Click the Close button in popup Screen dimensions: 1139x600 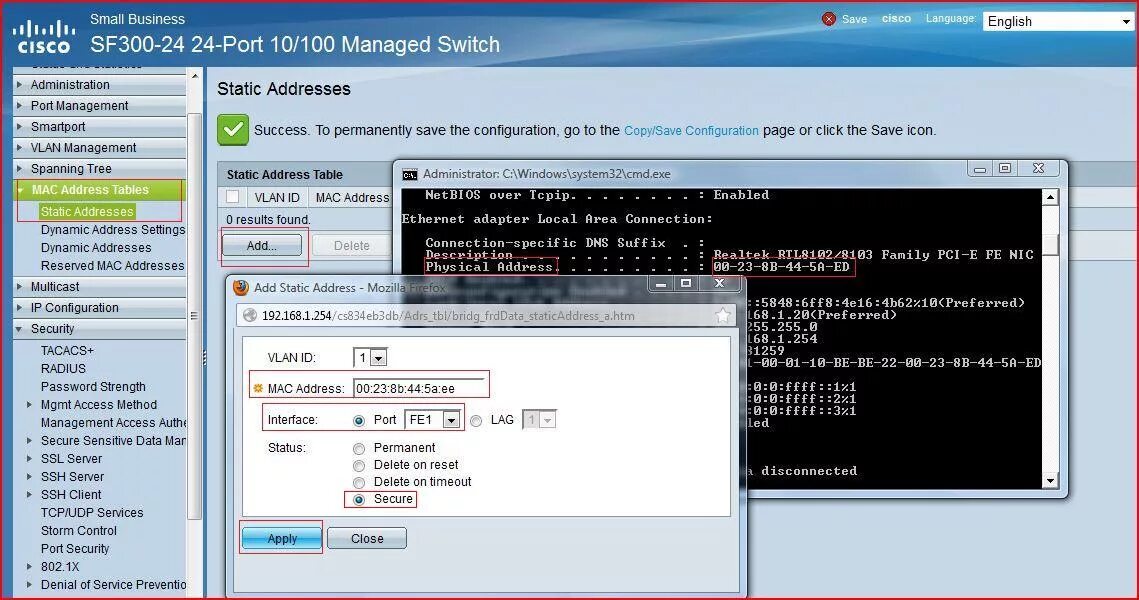click(x=367, y=538)
